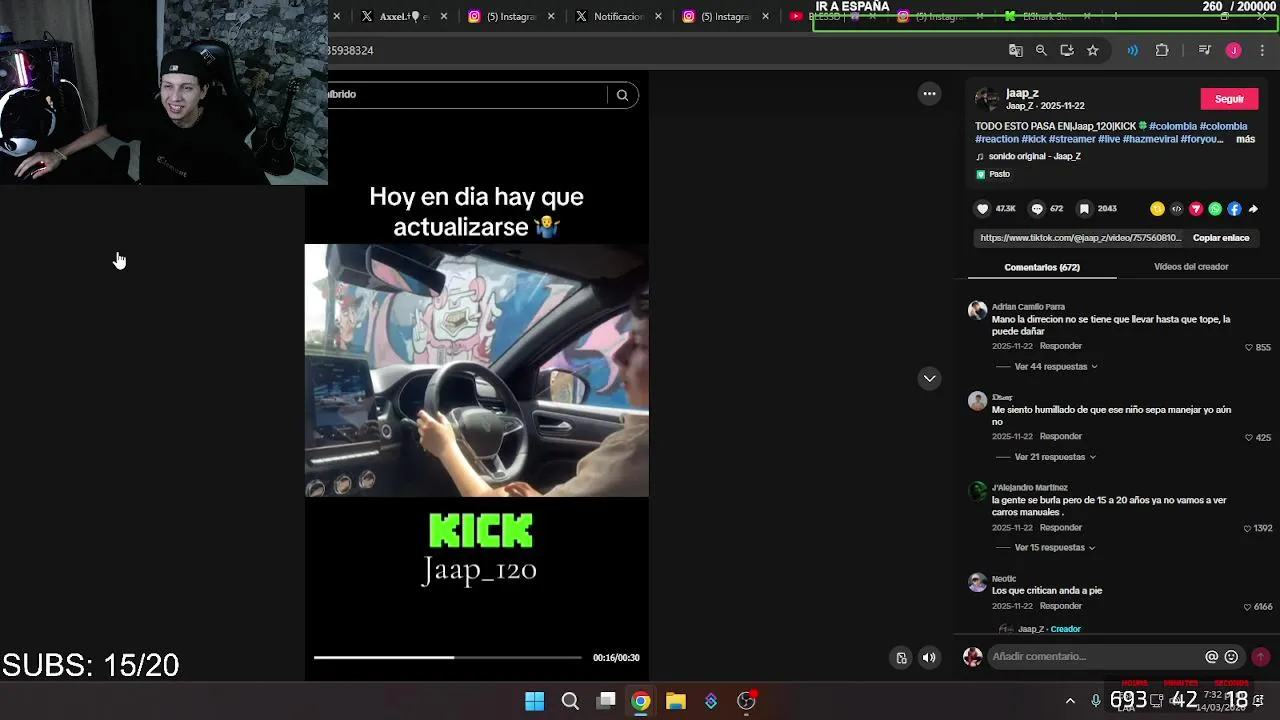1280x720 pixels.
Task: Click the TikTok search input field
Action: pos(466,94)
